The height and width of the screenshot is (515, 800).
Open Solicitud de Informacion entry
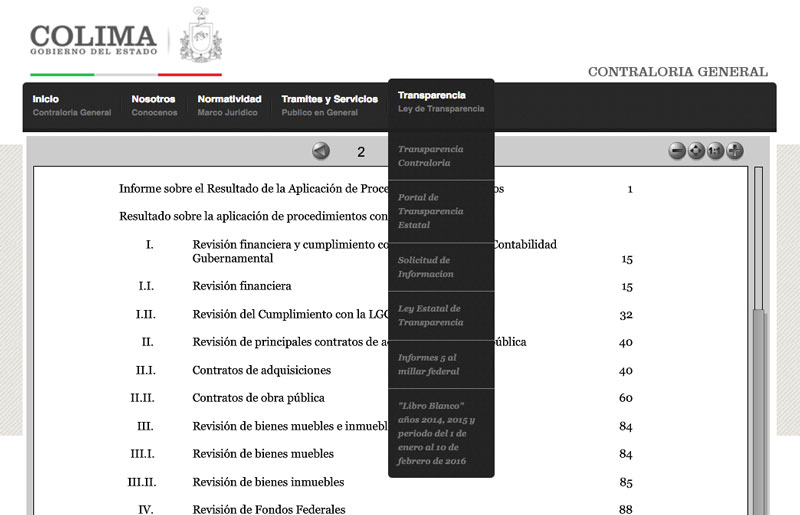coord(441,267)
